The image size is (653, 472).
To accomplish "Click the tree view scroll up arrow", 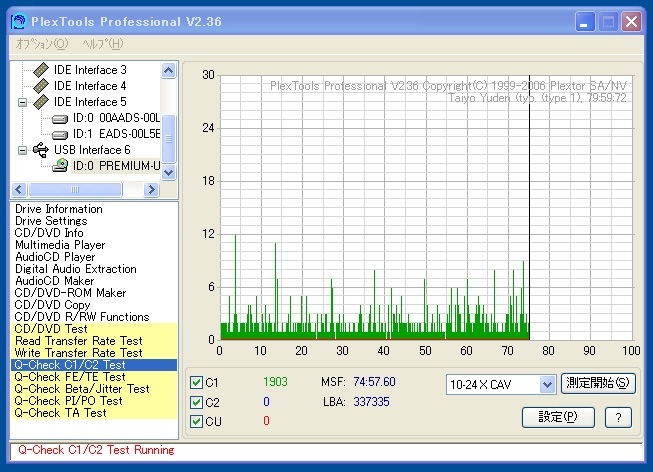I will [x=168, y=70].
